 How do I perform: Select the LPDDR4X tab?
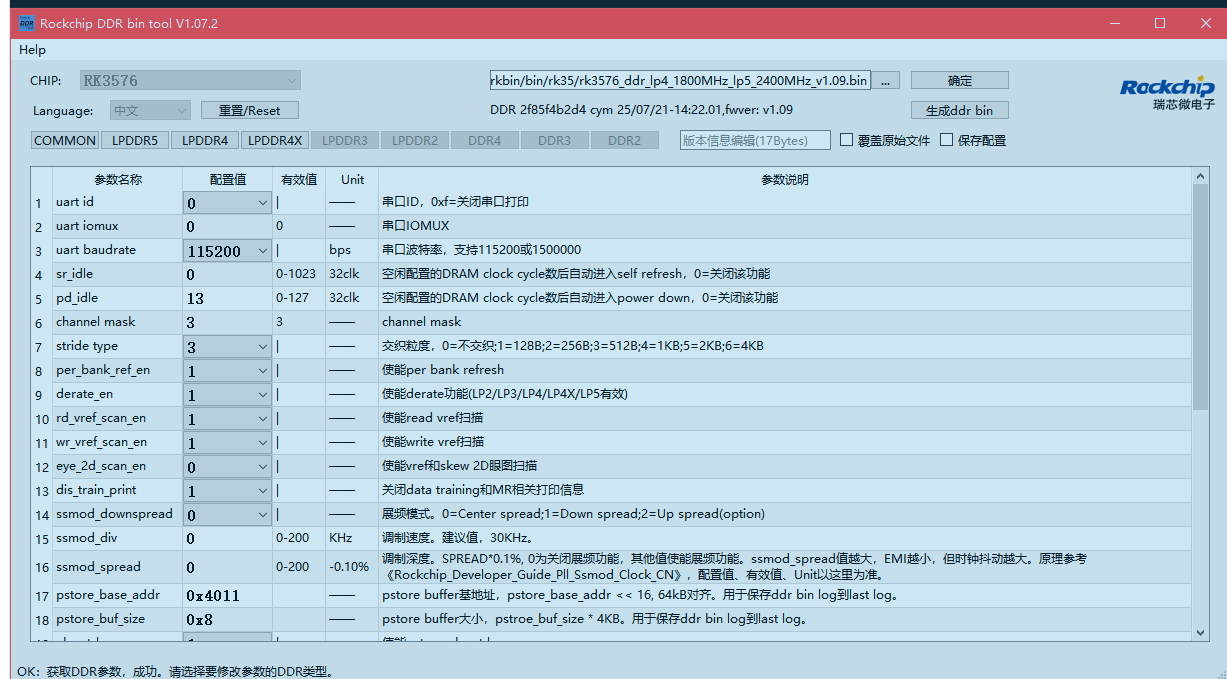pos(275,141)
